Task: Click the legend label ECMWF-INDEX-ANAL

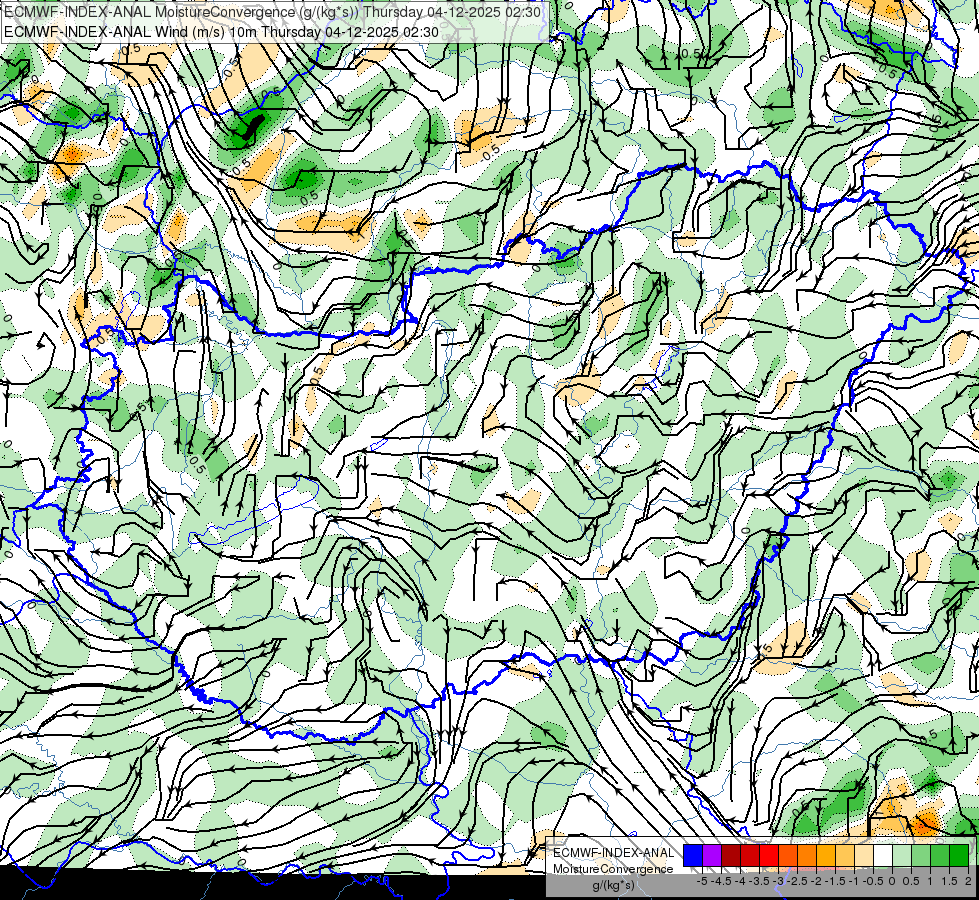Action: point(614,853)
